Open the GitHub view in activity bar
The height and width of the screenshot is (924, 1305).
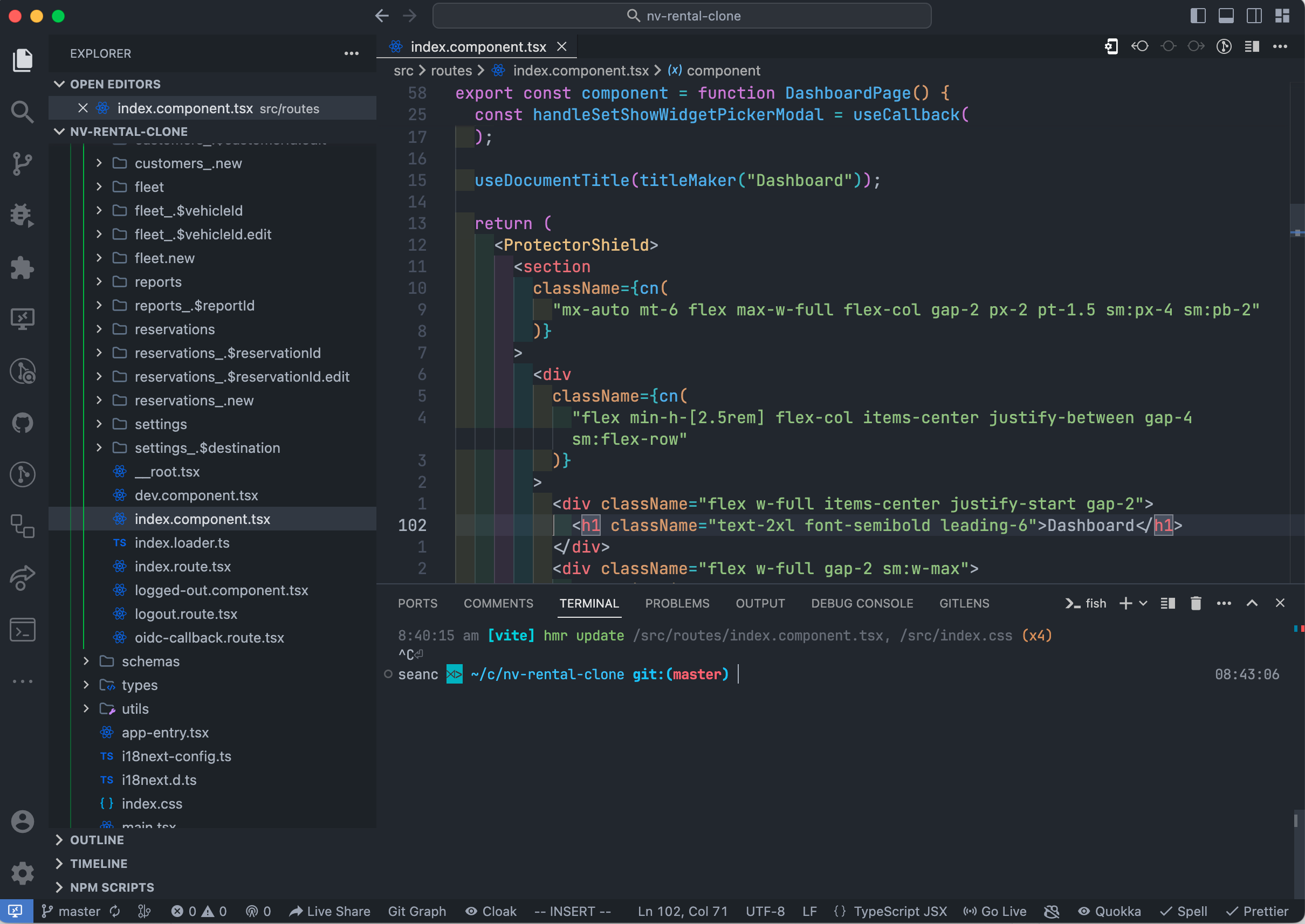pyautogui.click(x=22, y=423)
